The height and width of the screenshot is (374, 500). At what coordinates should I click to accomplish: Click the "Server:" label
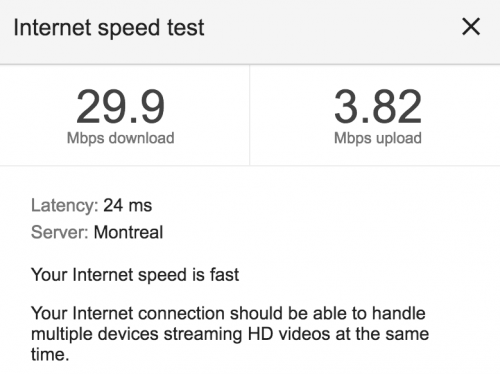coord(59,232)
